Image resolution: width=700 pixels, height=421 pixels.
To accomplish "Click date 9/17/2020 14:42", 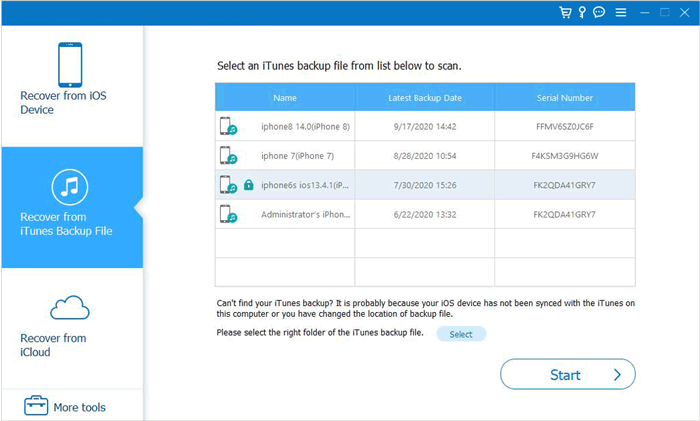I will tap(425, 126).
